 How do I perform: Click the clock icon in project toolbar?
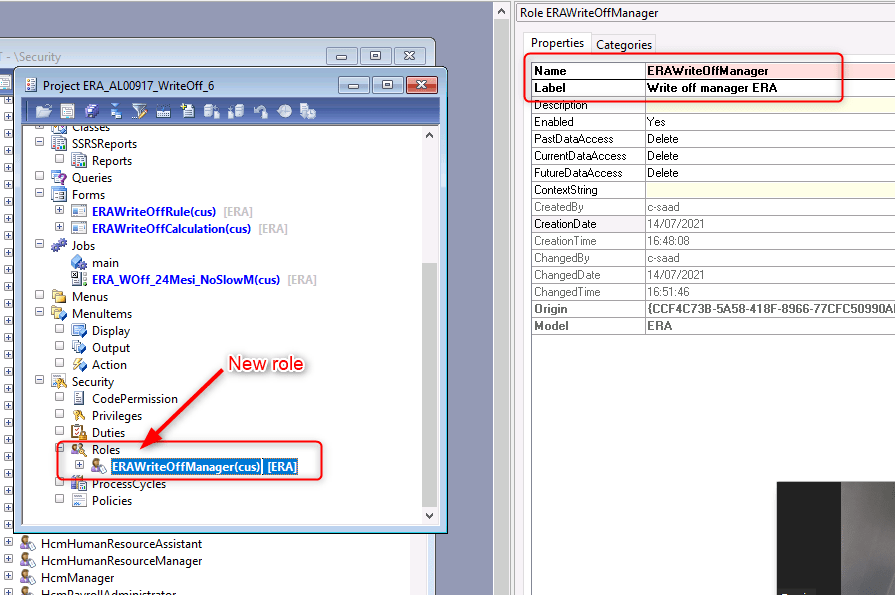[x=284, y=111]
